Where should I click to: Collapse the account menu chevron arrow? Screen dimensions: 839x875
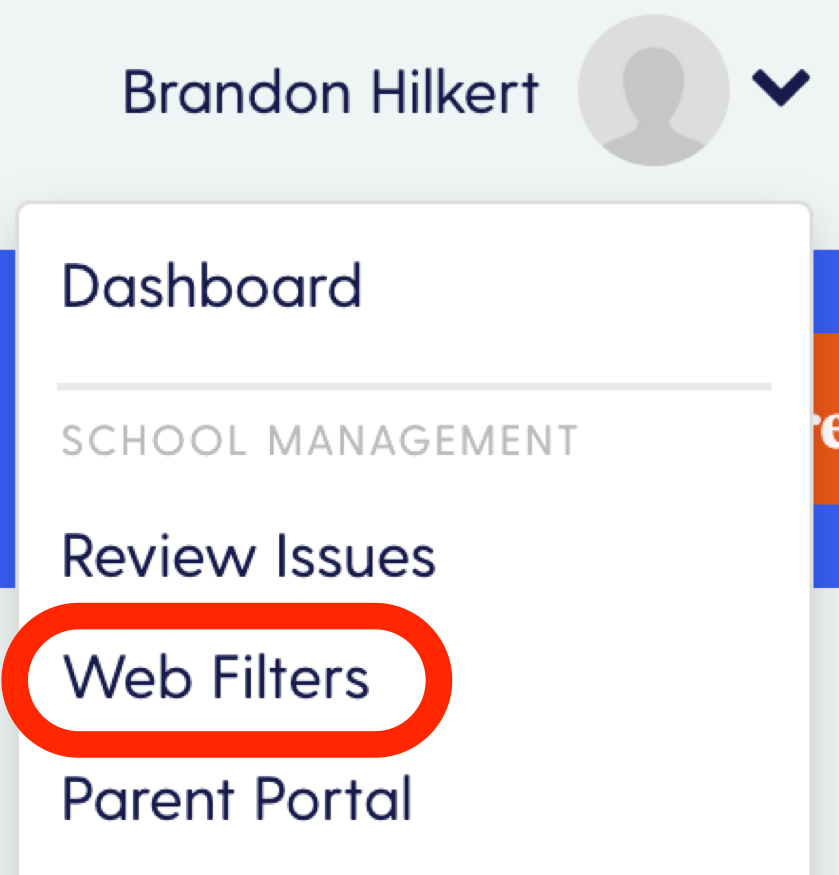pyautogui.click(x=780, y=87)
